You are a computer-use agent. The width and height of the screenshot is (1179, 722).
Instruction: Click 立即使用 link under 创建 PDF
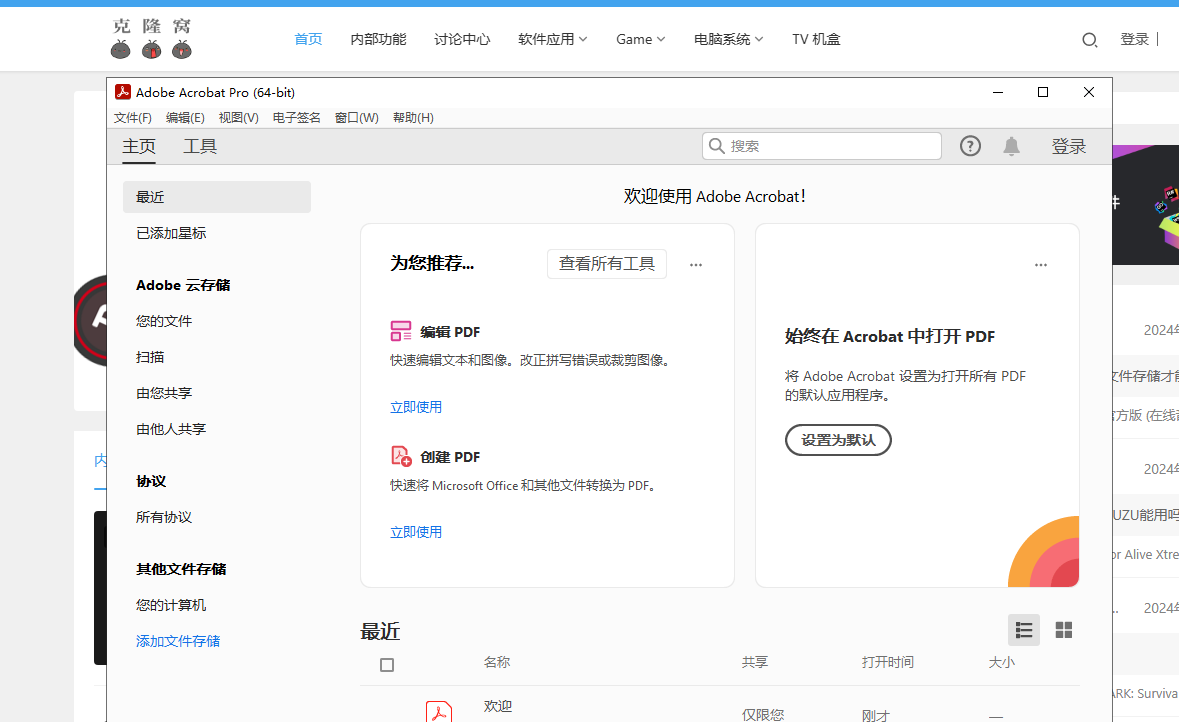[x=416, y=532]
